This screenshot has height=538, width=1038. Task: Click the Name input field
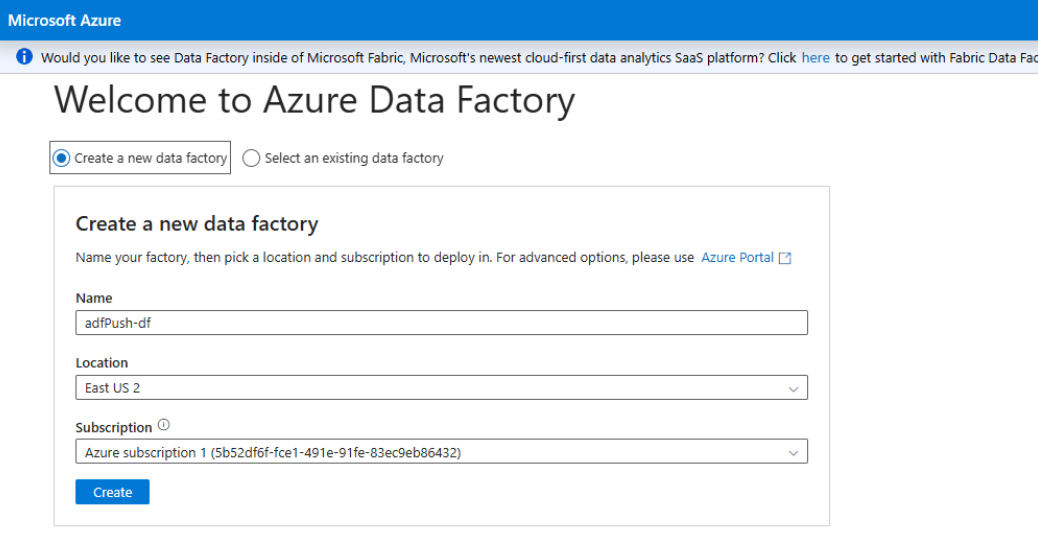(442, 323)
